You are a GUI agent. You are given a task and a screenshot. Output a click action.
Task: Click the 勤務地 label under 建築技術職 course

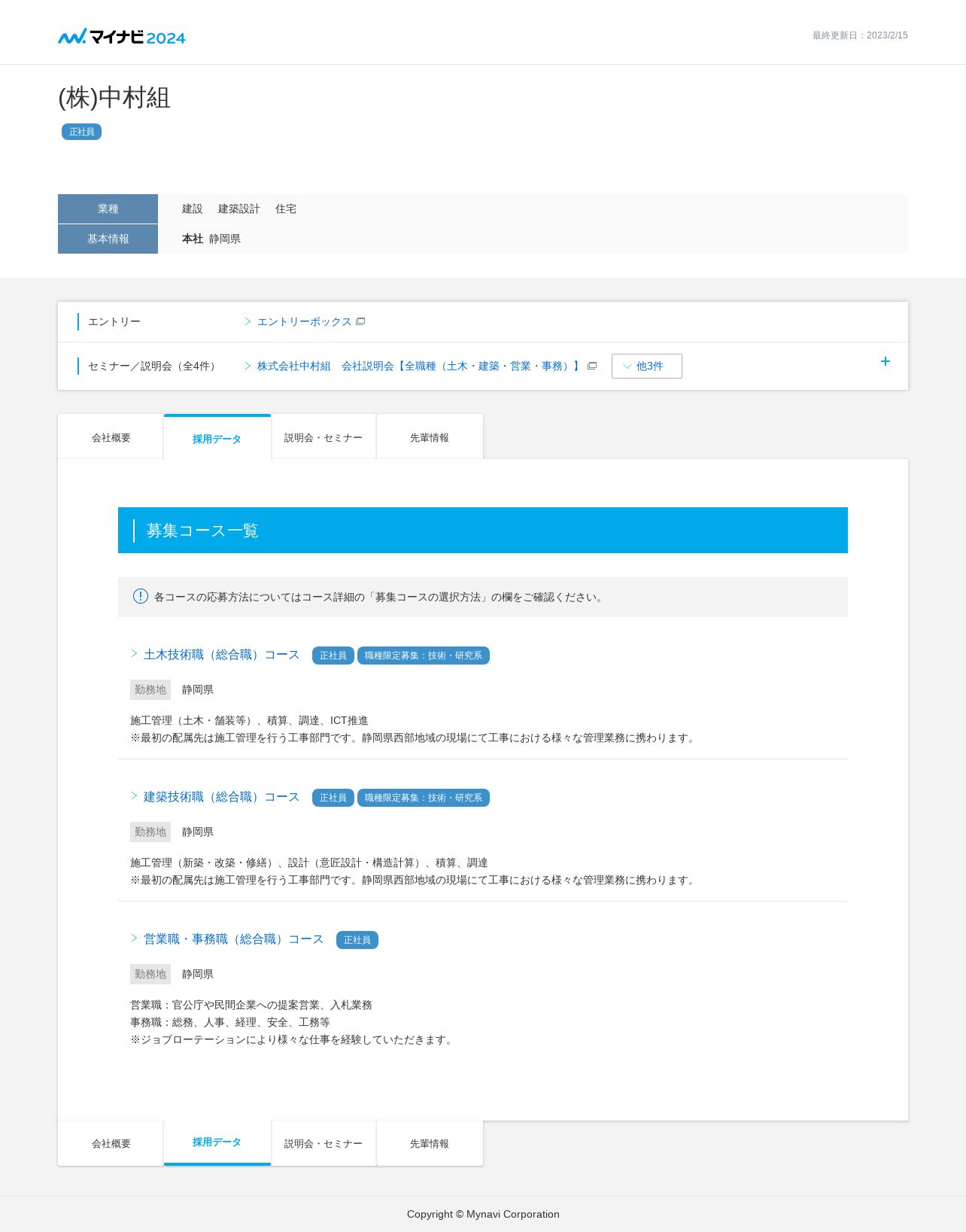(150, 832)
